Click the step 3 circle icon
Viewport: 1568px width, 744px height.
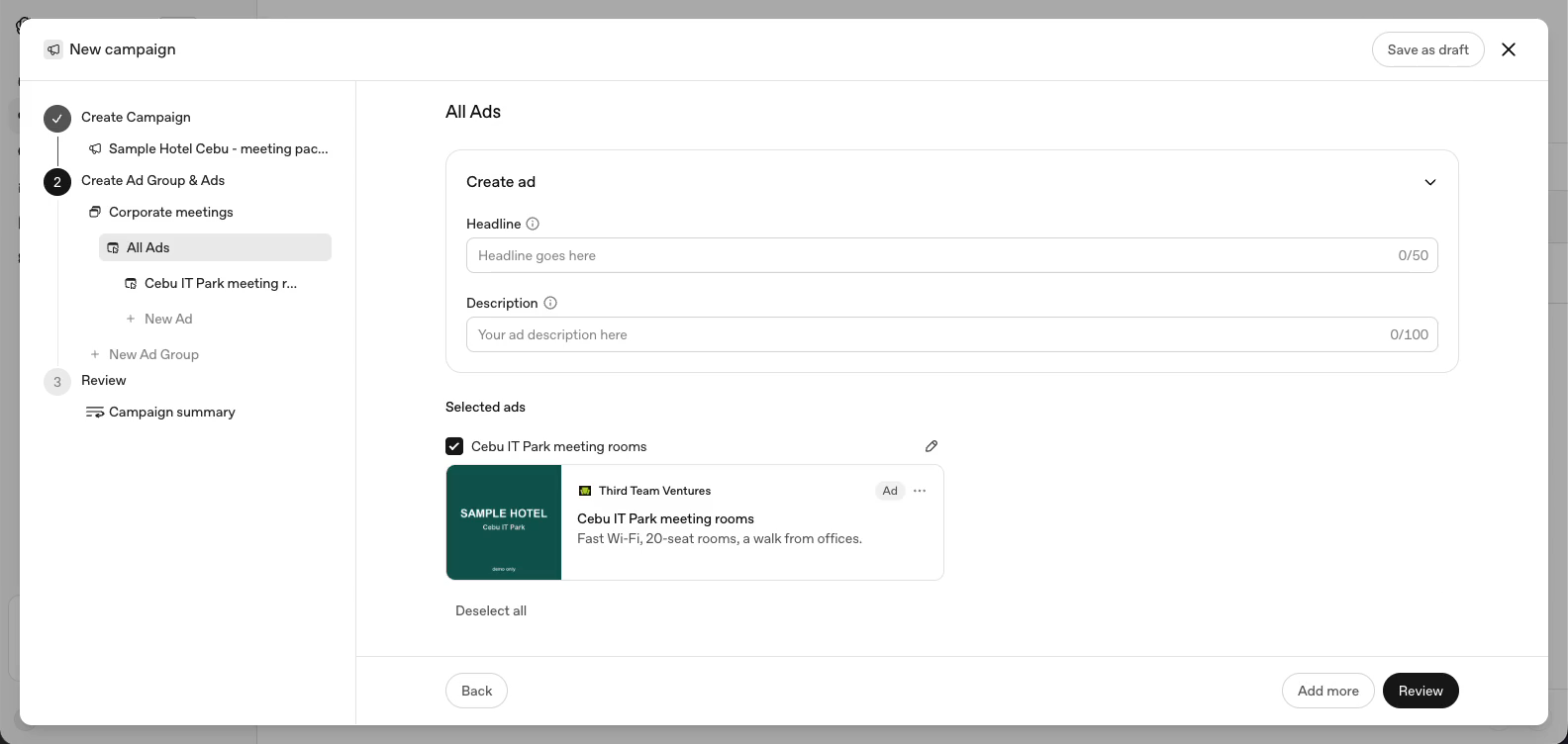click(x=57, y=382)
